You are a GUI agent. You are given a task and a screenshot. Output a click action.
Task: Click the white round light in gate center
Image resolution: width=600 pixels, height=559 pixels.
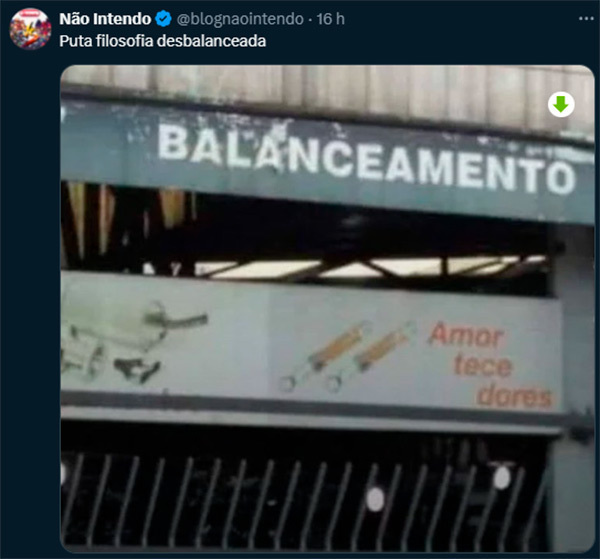(375, 499)
